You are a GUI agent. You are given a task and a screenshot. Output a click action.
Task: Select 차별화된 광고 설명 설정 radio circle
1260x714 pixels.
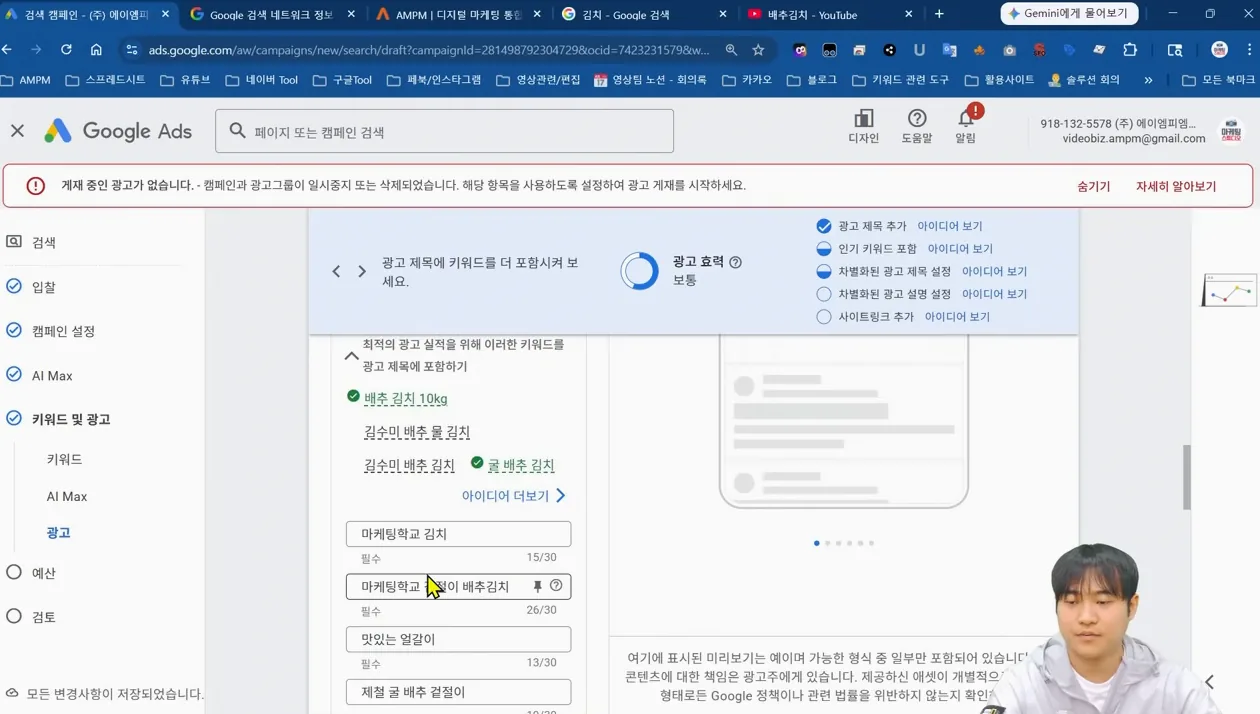click(824, 294)
